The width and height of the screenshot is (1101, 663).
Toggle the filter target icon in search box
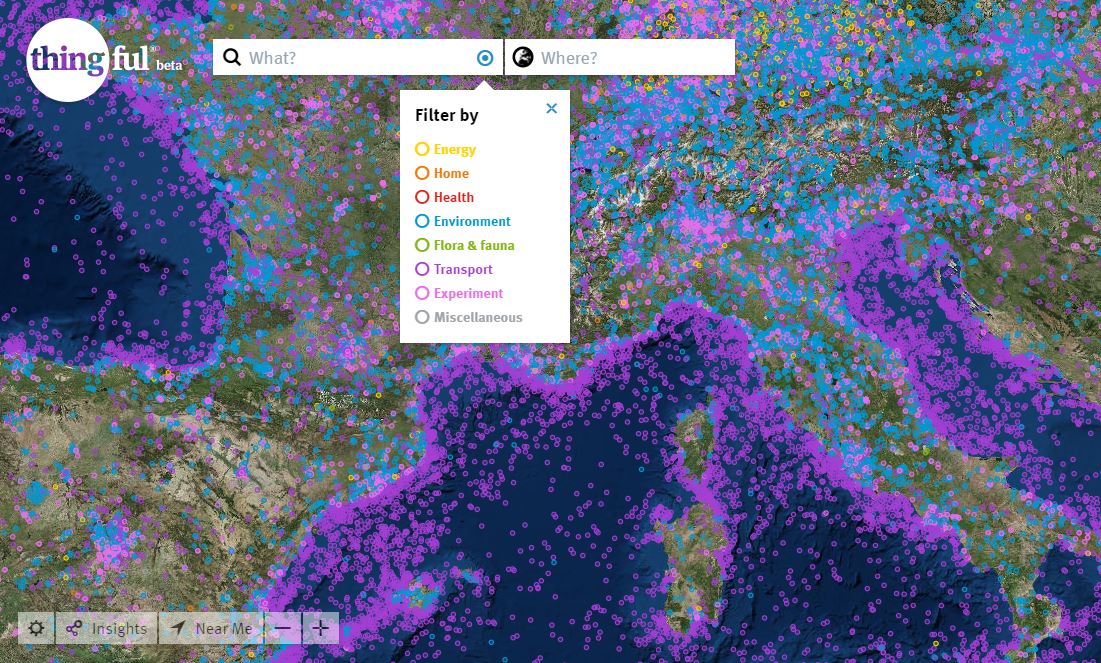tap(485, 58)
